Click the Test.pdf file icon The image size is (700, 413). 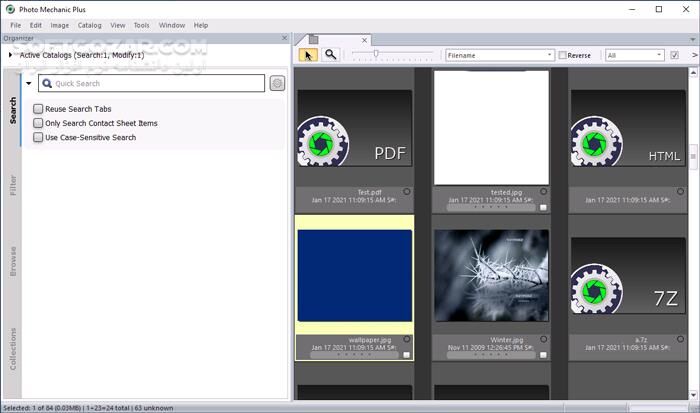[x=354, y=128]
